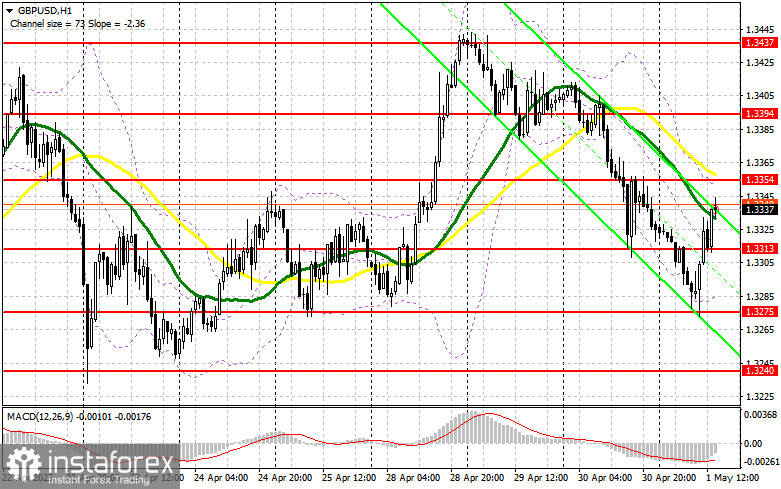Click the 1.3394 red level label
This screenshot has height=489, width=781.
pos(760,114)
